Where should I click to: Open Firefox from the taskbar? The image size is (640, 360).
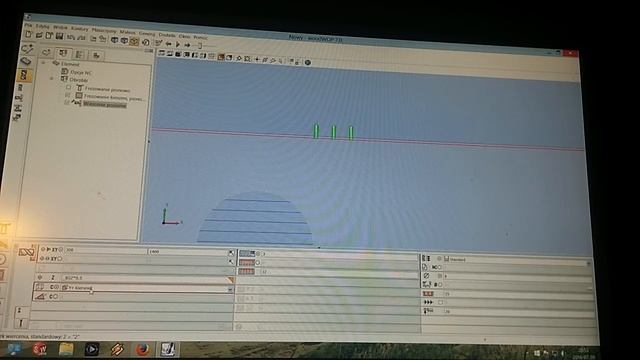pyautogui.click(x=142, y=350)
